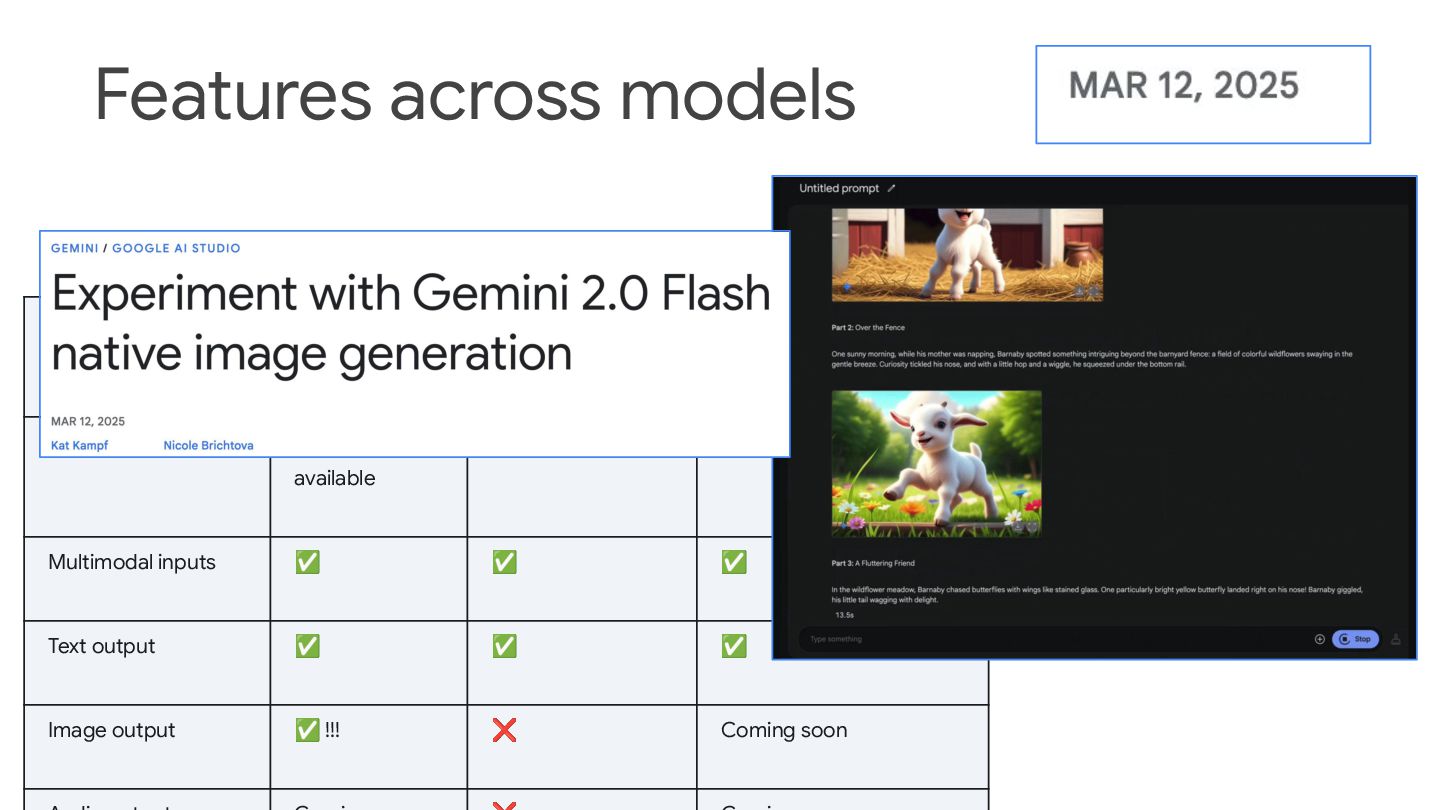Click the goat in barnyard generated image

pyautogui.click(x=967, y=255)
